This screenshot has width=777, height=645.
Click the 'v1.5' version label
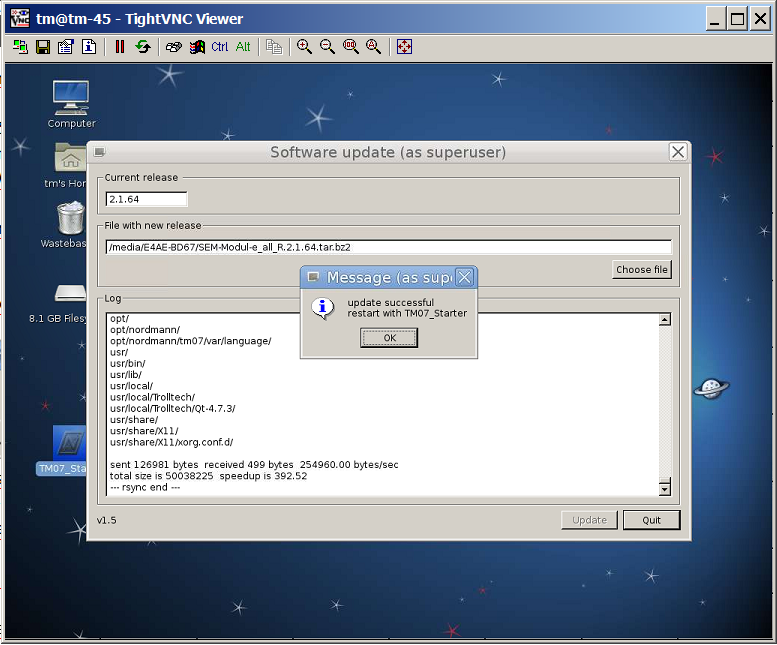[107, 520]
